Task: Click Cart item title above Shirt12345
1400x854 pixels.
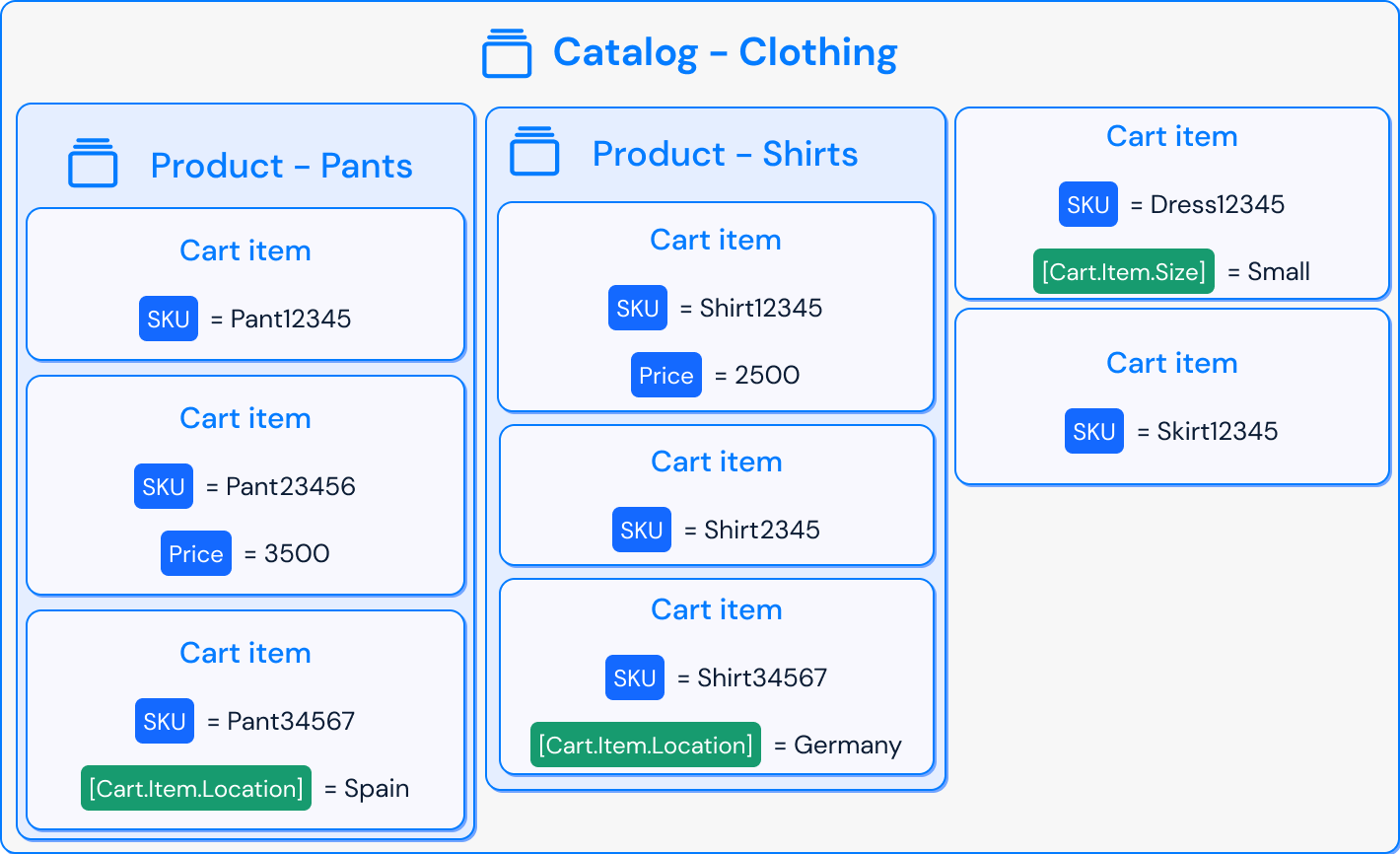Action: 716,240
